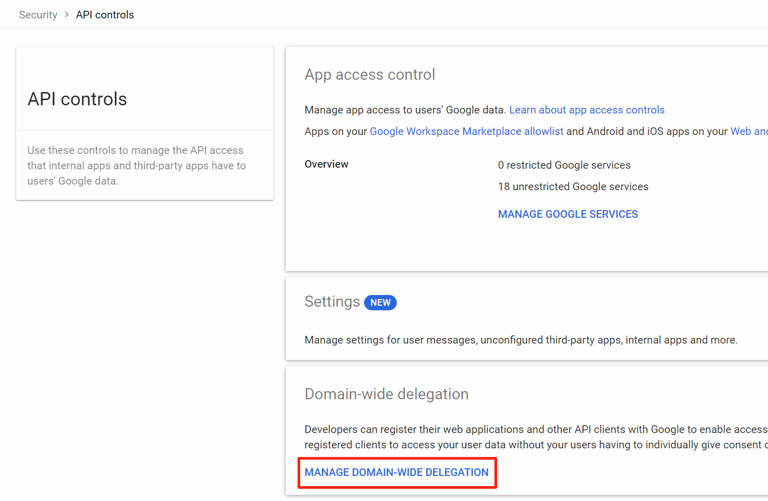Click the NEW badge beside Settings
The image size is (768, 501).
coord(380,303)
